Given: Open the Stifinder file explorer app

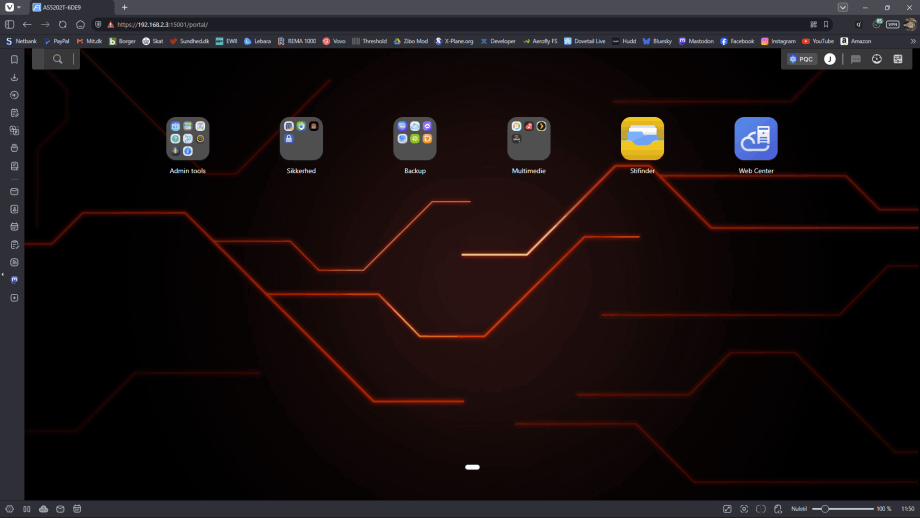Looking at the screenshot, I should click(642, 139).
